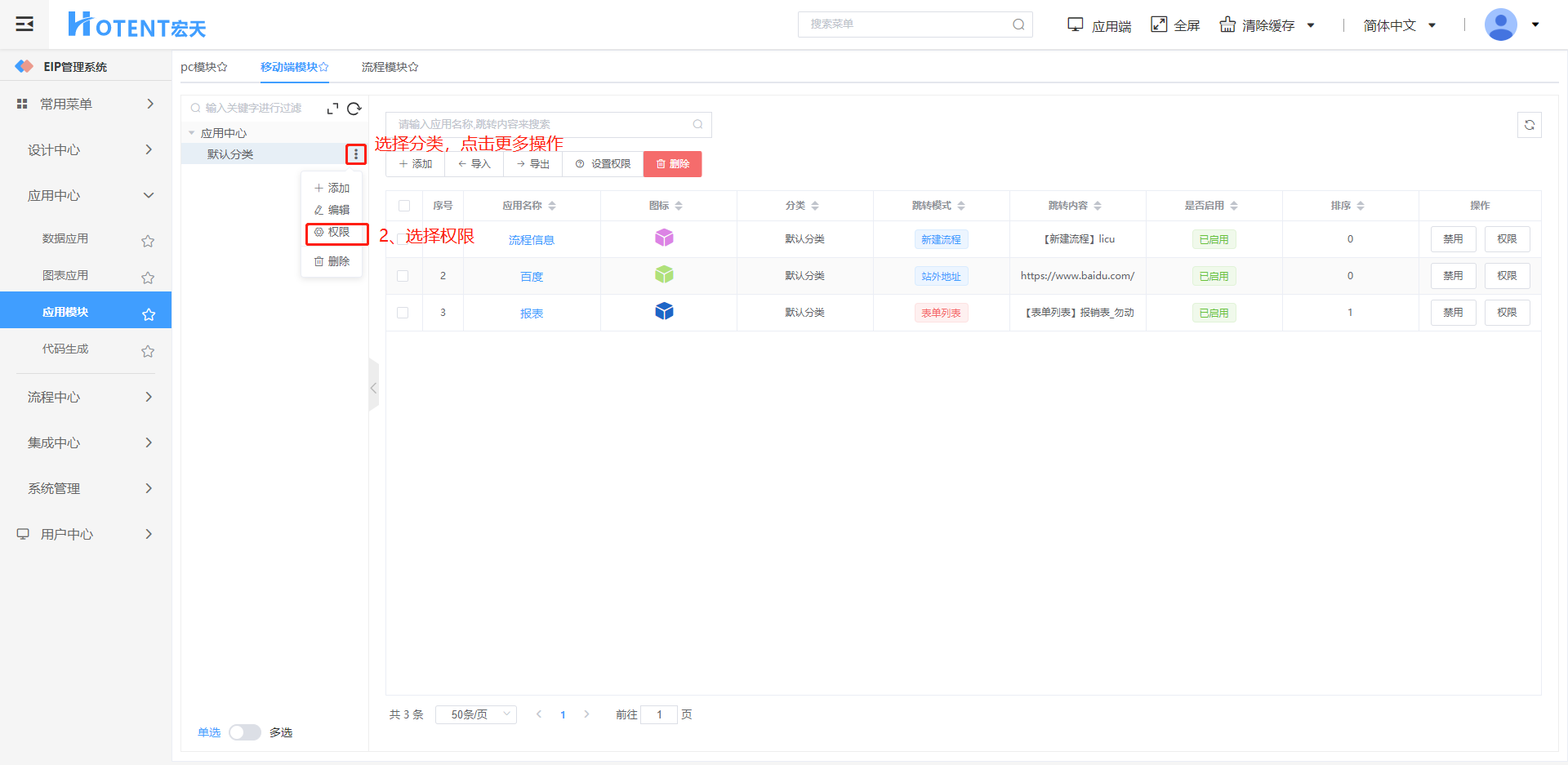This screenshot has height=765, width=1568.
Task: Collapse the sidebar using the hamburger icon
Action: pos(24,24)
